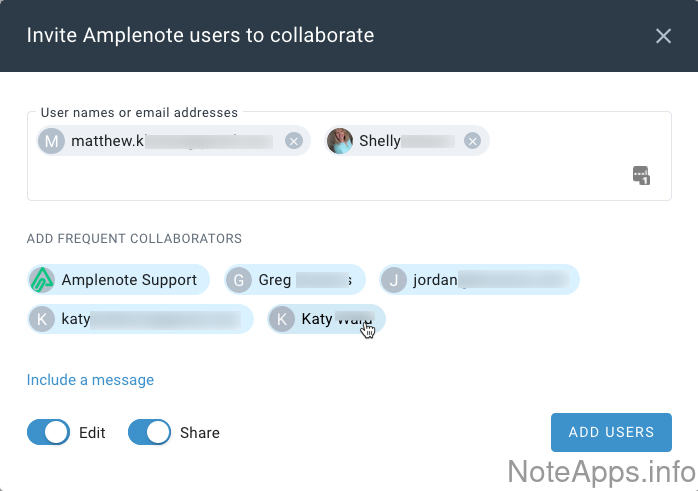The image size is (698, 491).
Task: Toggle off the Edit permission switch
Action: pos(48,432)
